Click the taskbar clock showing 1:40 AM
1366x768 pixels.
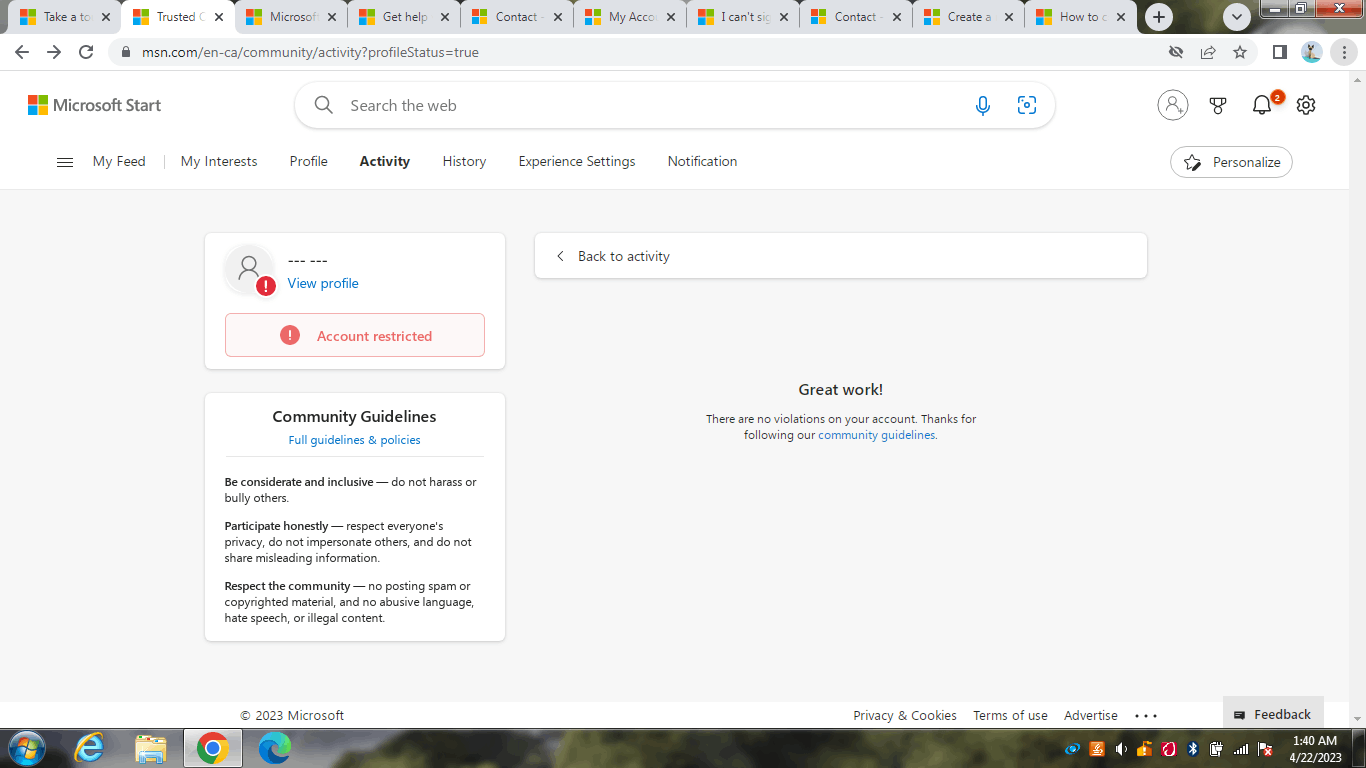(1315, 749)
